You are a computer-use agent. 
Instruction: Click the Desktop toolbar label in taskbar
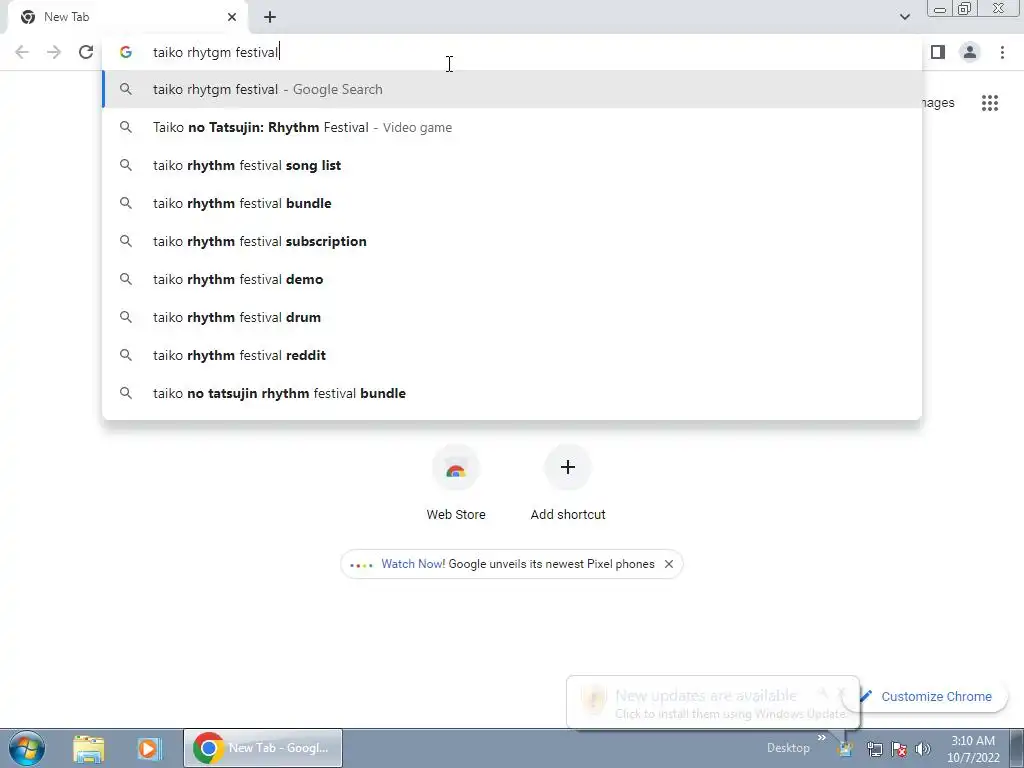click(788, 748)
